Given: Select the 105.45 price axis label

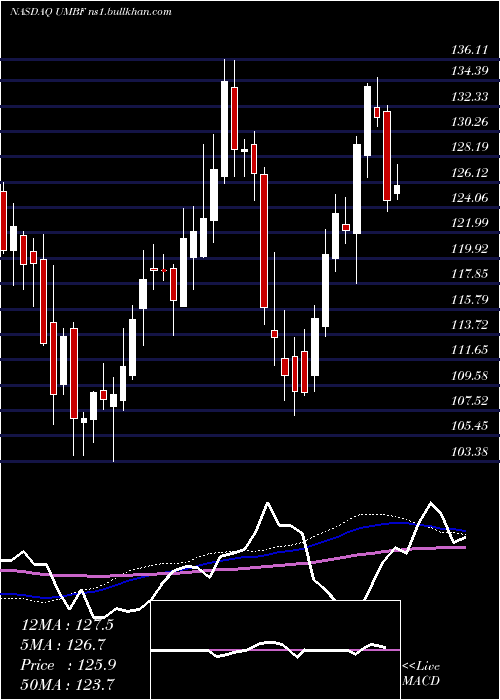Looking at the screenshot, I should point(470,425).
